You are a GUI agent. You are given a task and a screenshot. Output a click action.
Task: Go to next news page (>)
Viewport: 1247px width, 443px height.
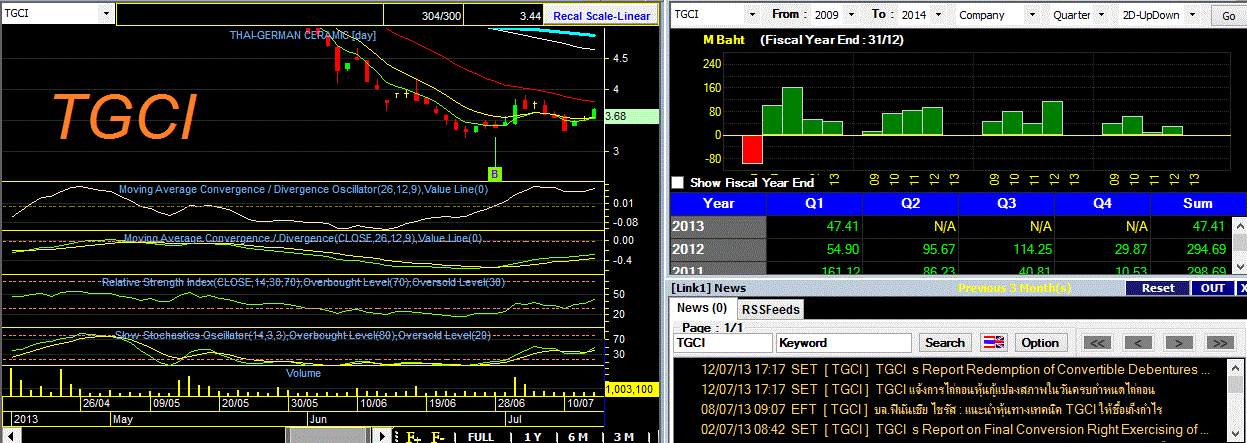click(1179, 342)
